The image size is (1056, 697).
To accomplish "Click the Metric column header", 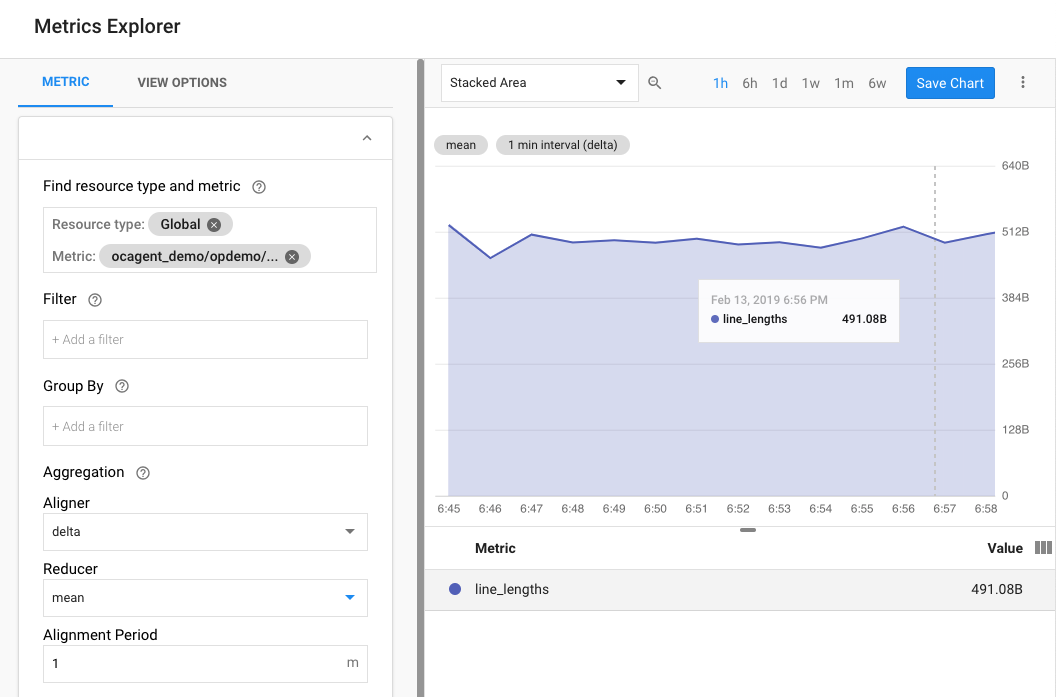I will 495,548.
